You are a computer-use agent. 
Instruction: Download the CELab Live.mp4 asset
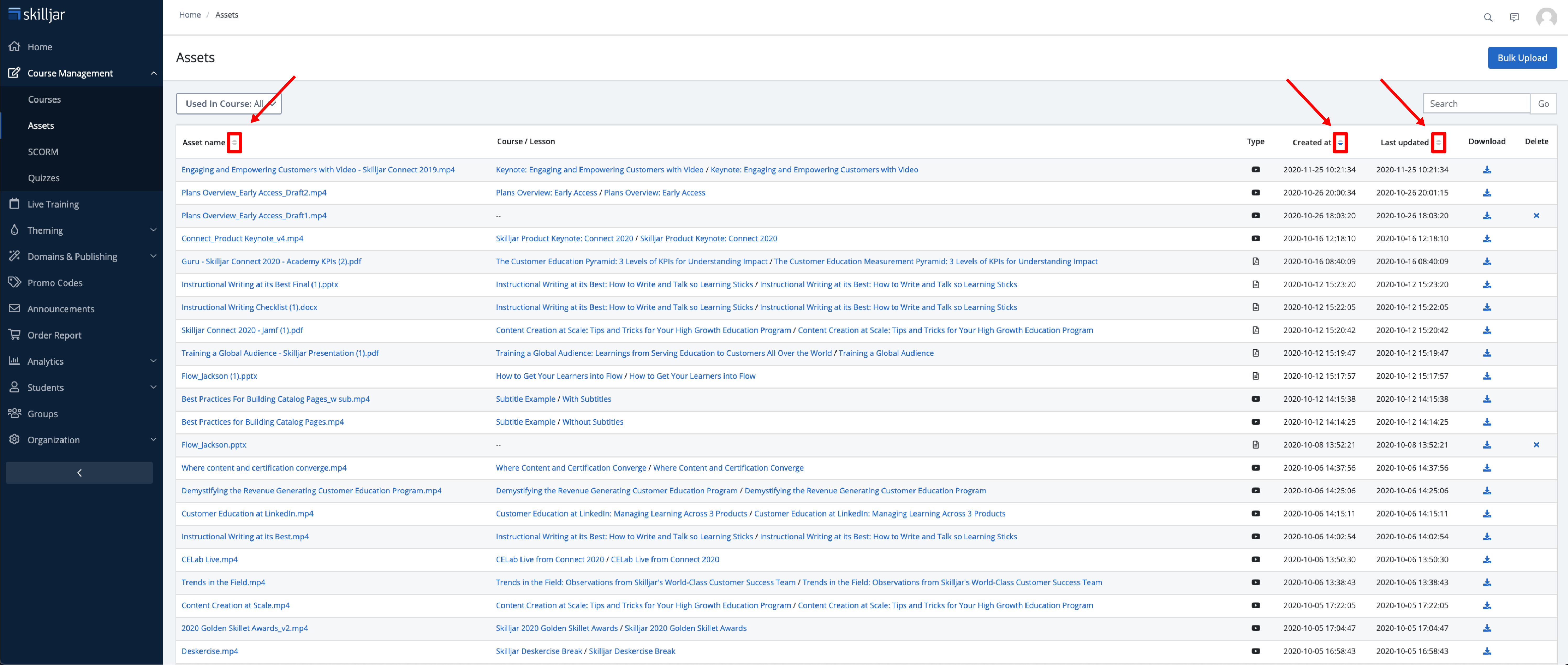(1487, 559)
